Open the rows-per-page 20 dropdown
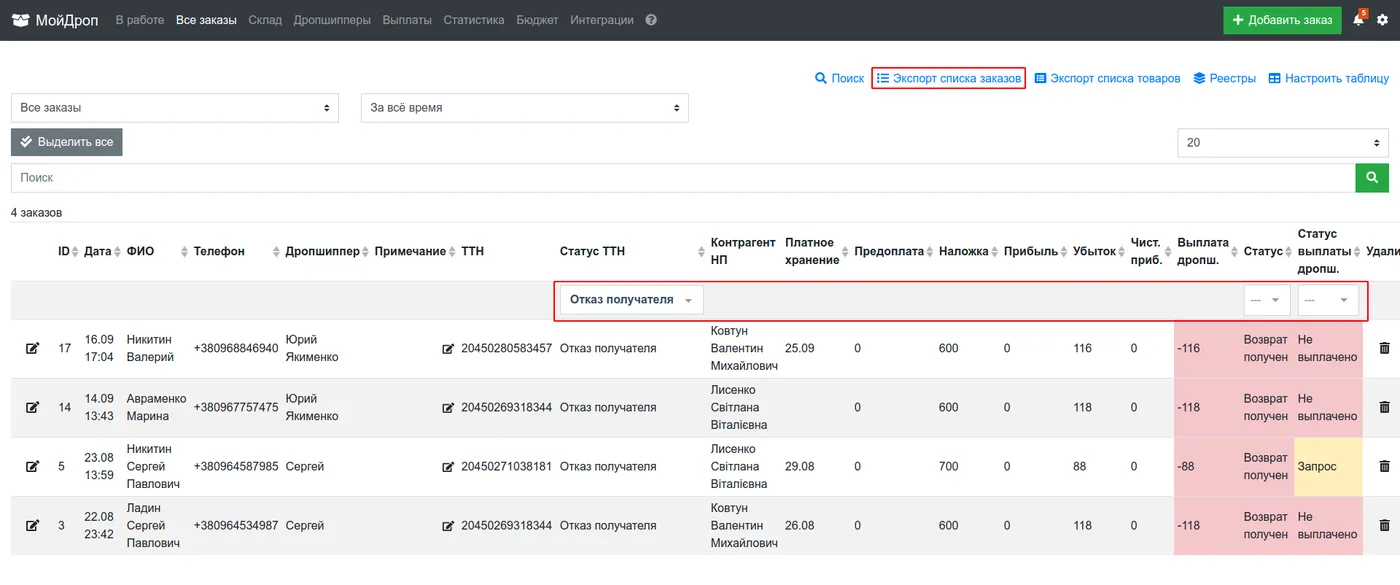This screenshot has width=1400, height=585. tap(1283, 143)
